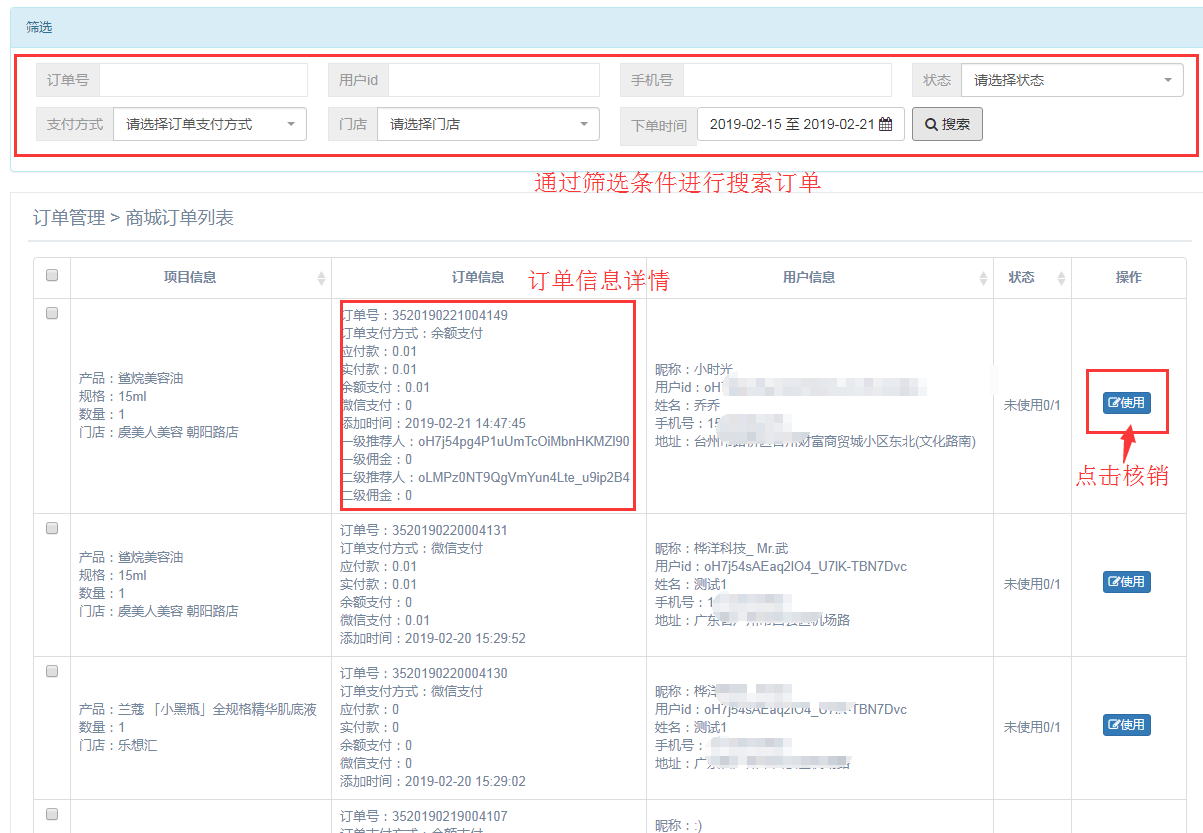
Task: Toggle the select-all checkbox in table header
Action: tap(52, 276)
